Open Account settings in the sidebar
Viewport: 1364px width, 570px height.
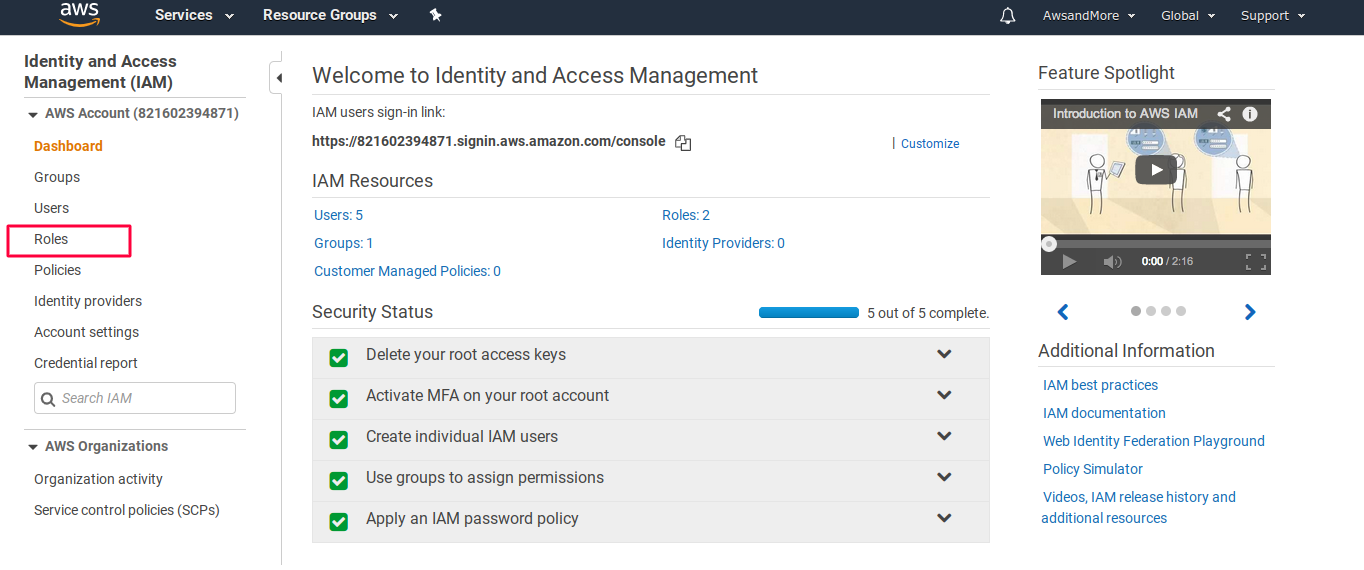click(86, 332)
